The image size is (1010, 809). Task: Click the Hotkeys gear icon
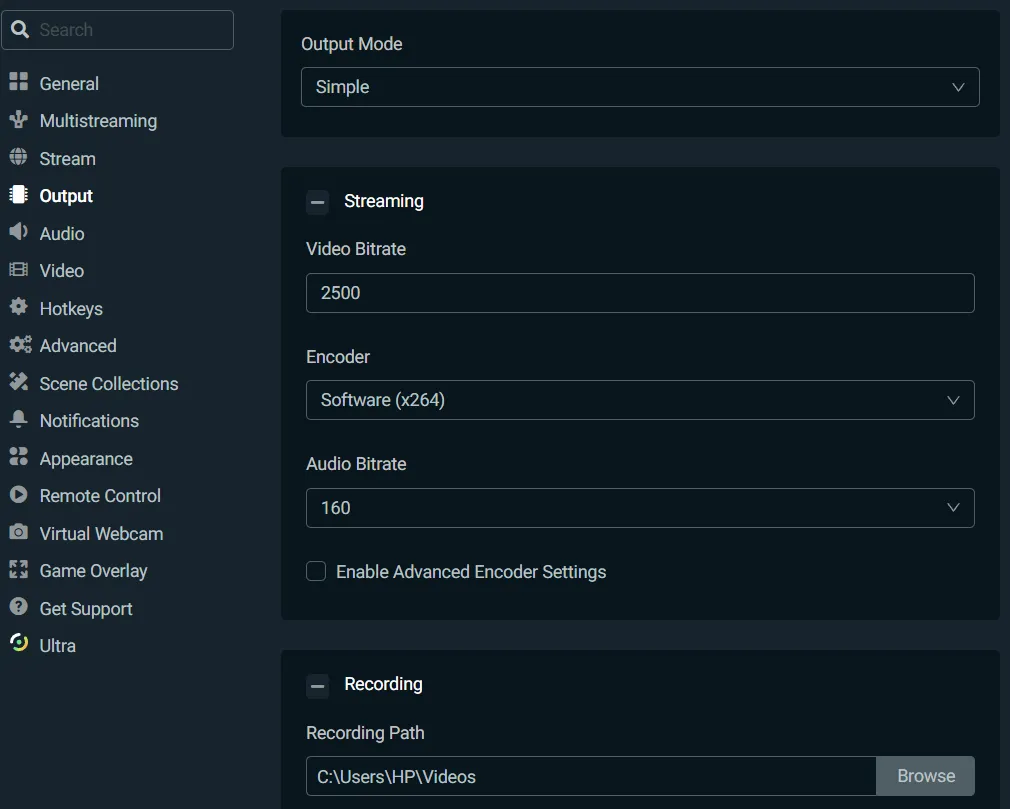18,307
